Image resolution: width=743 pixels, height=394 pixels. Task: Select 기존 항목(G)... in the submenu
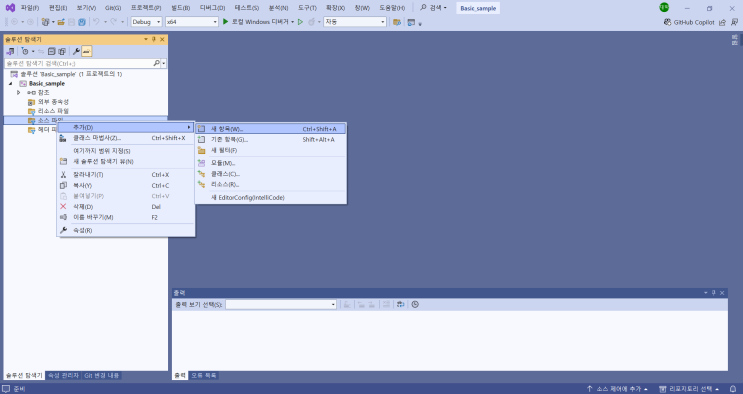pos(271,139)
